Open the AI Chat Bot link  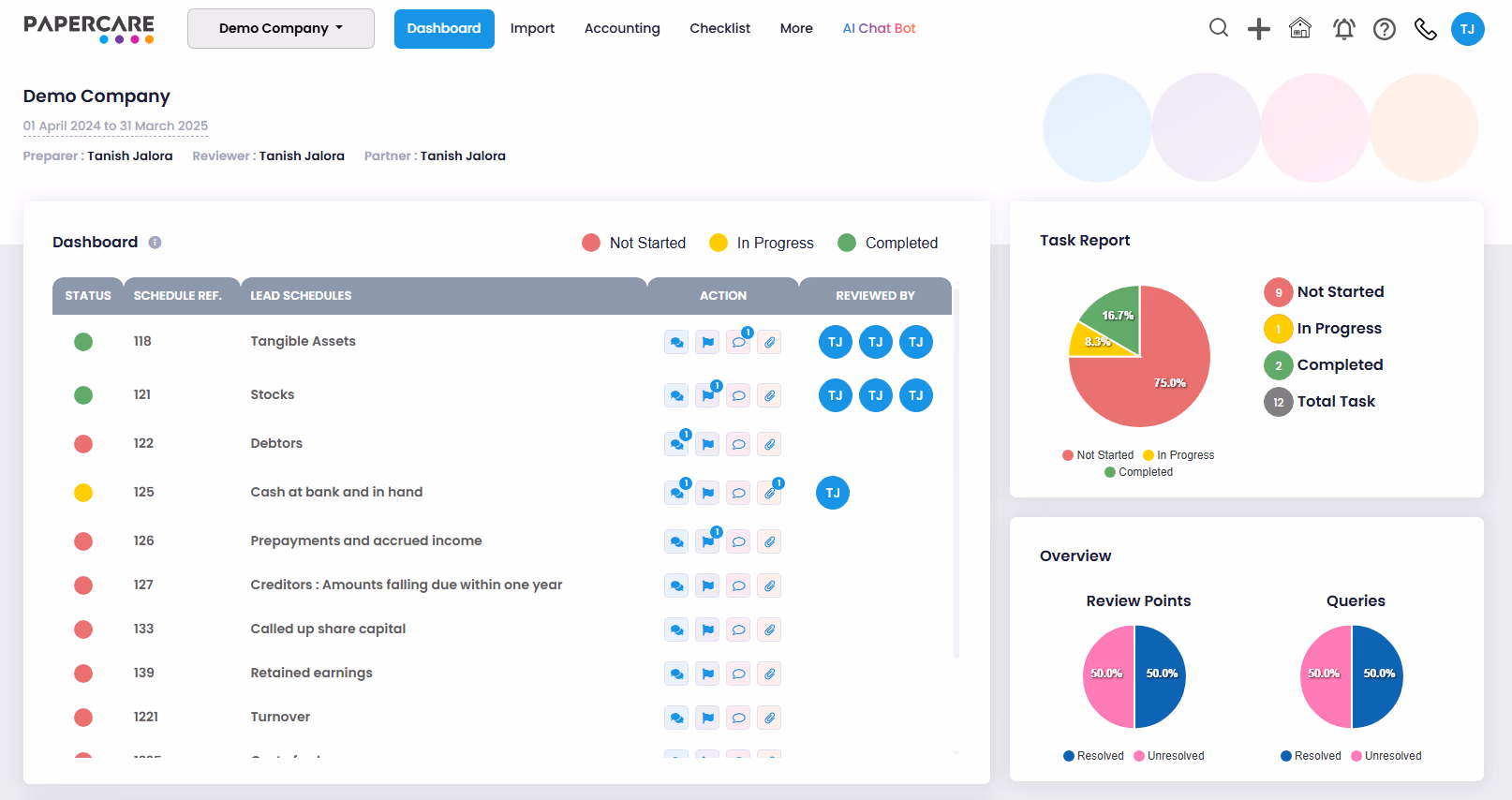click(879, 28)
